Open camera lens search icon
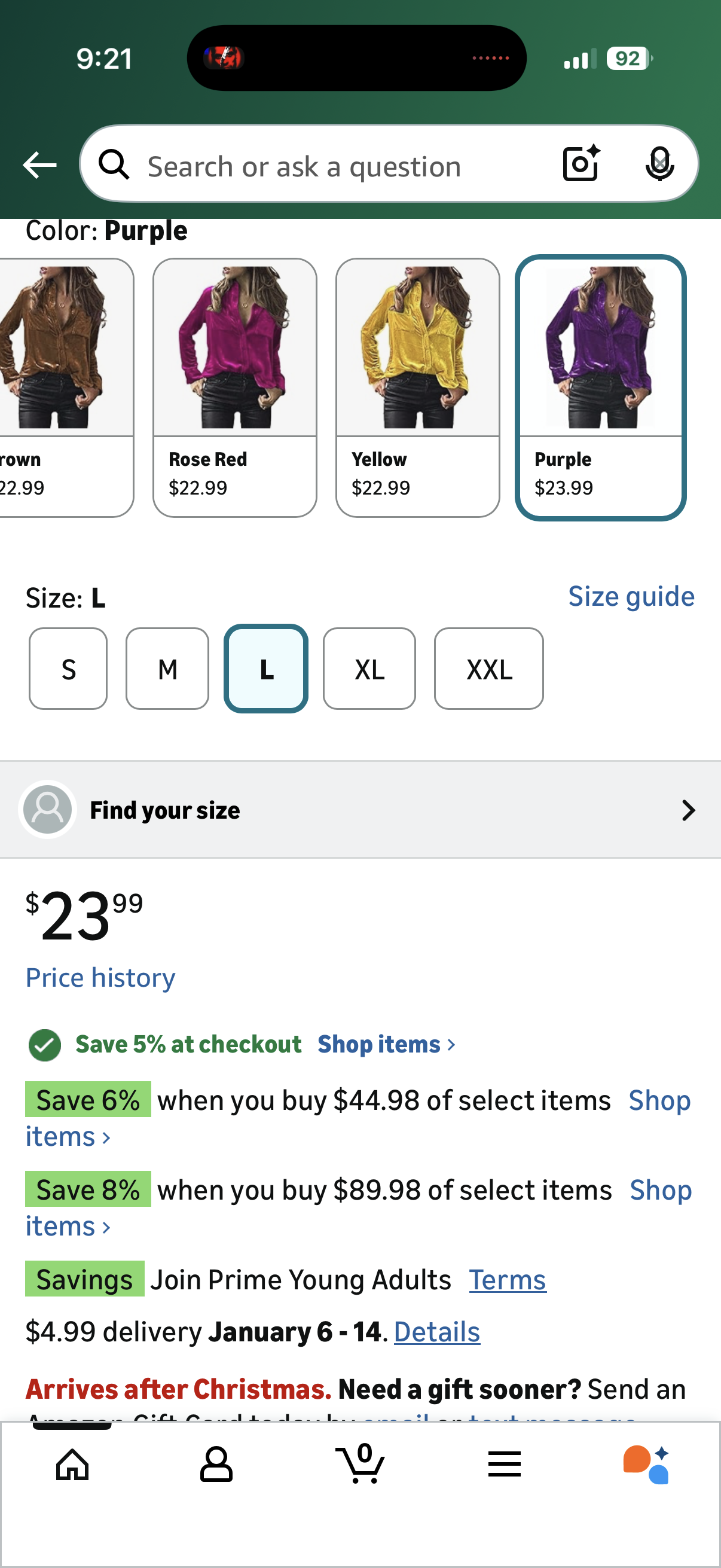This screenshot has width=721, height=1568. pos(581,164)
